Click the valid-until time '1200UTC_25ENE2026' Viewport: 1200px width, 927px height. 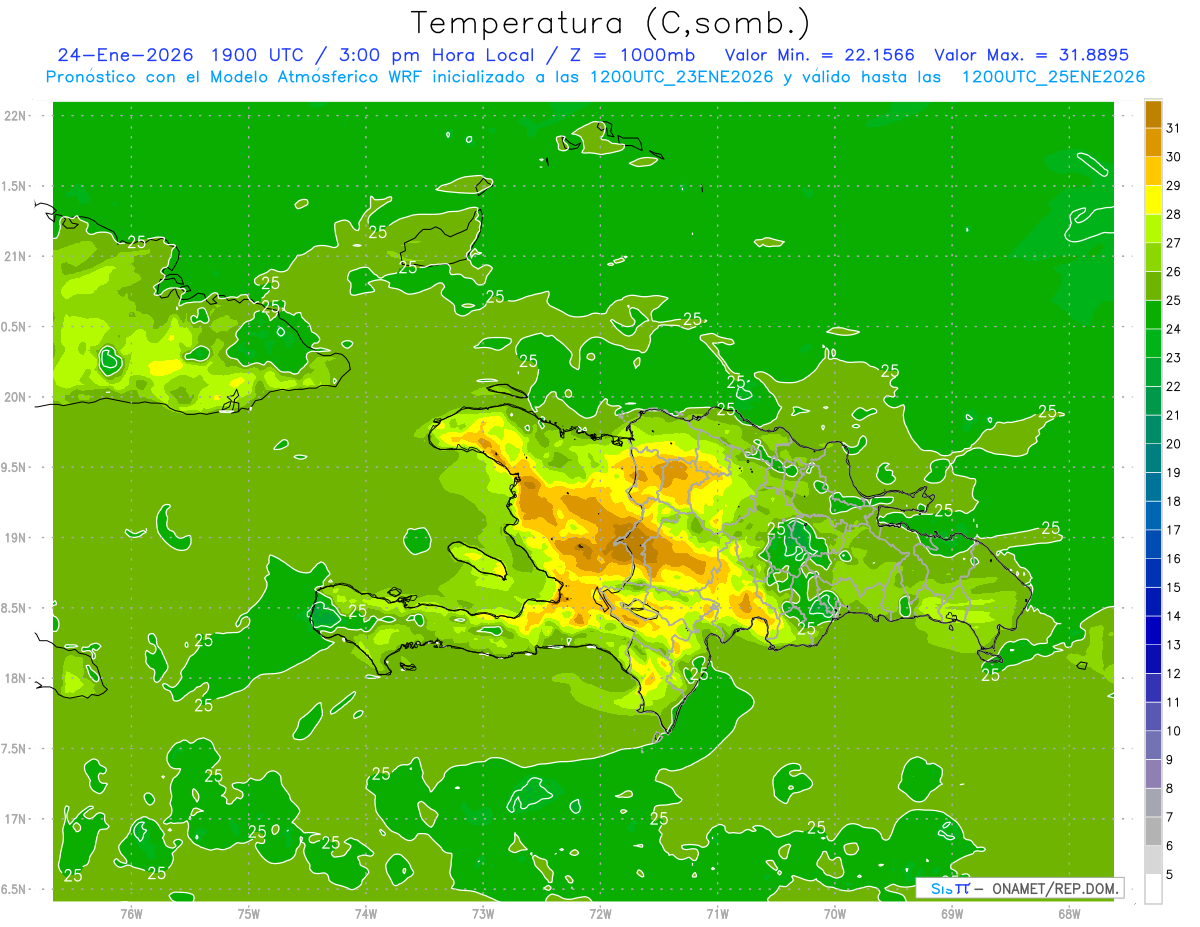(x=1053, y=77)
